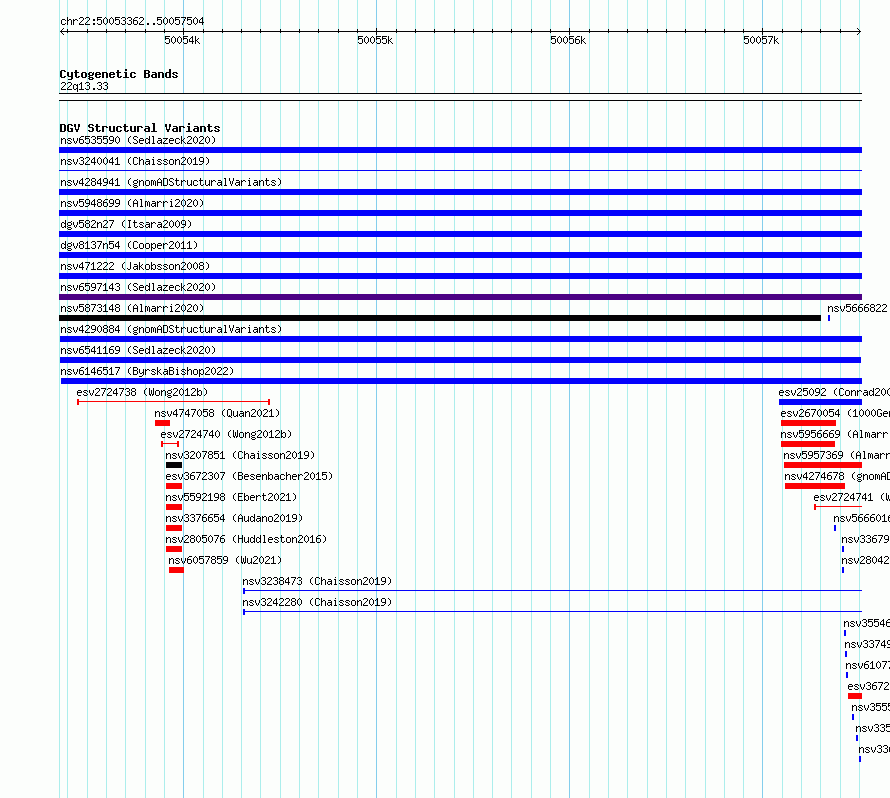Click the black block under nsv3207851

[174, 465]
